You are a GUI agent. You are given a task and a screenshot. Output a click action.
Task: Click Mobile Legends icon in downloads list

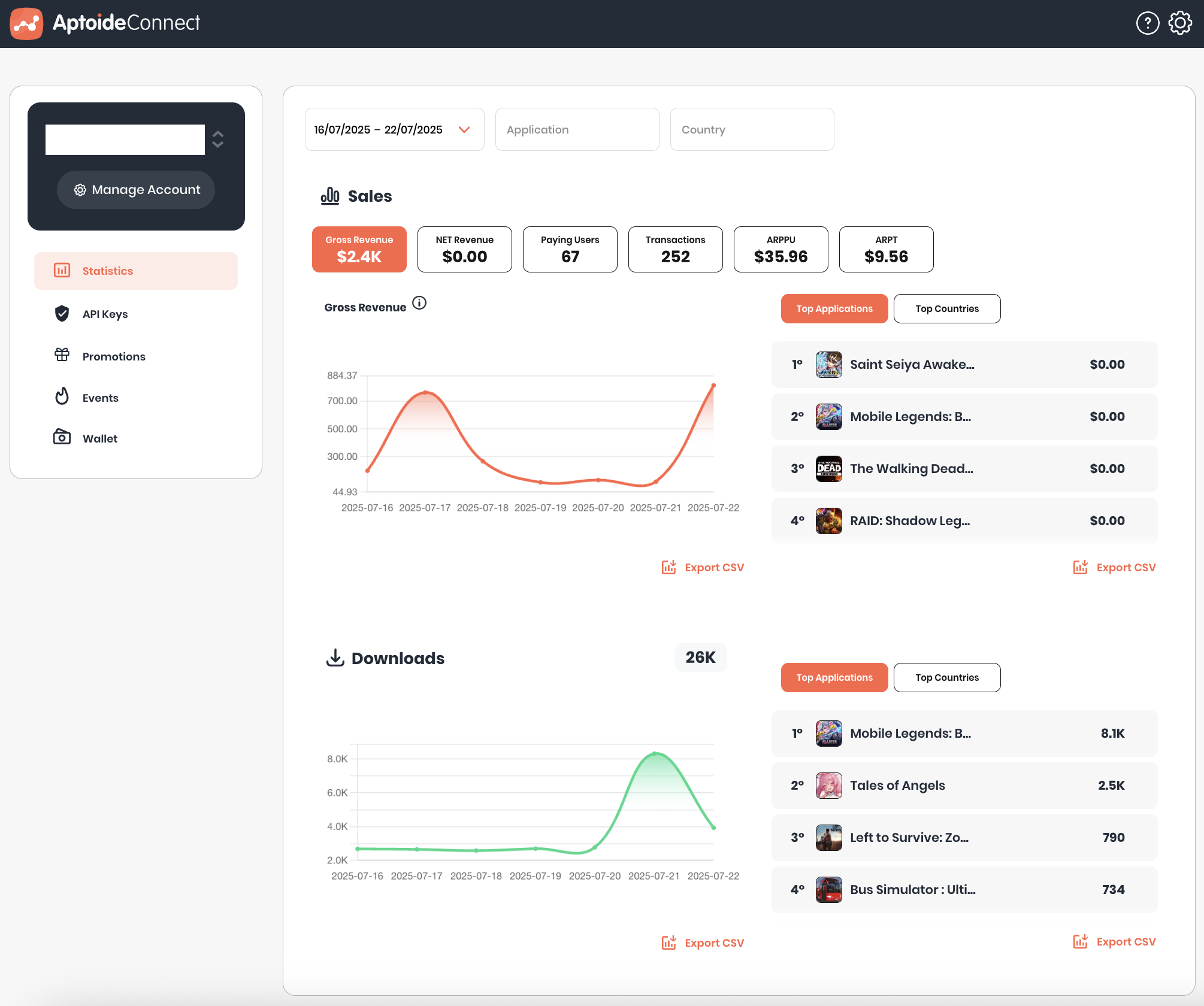(x=829, y=734)
